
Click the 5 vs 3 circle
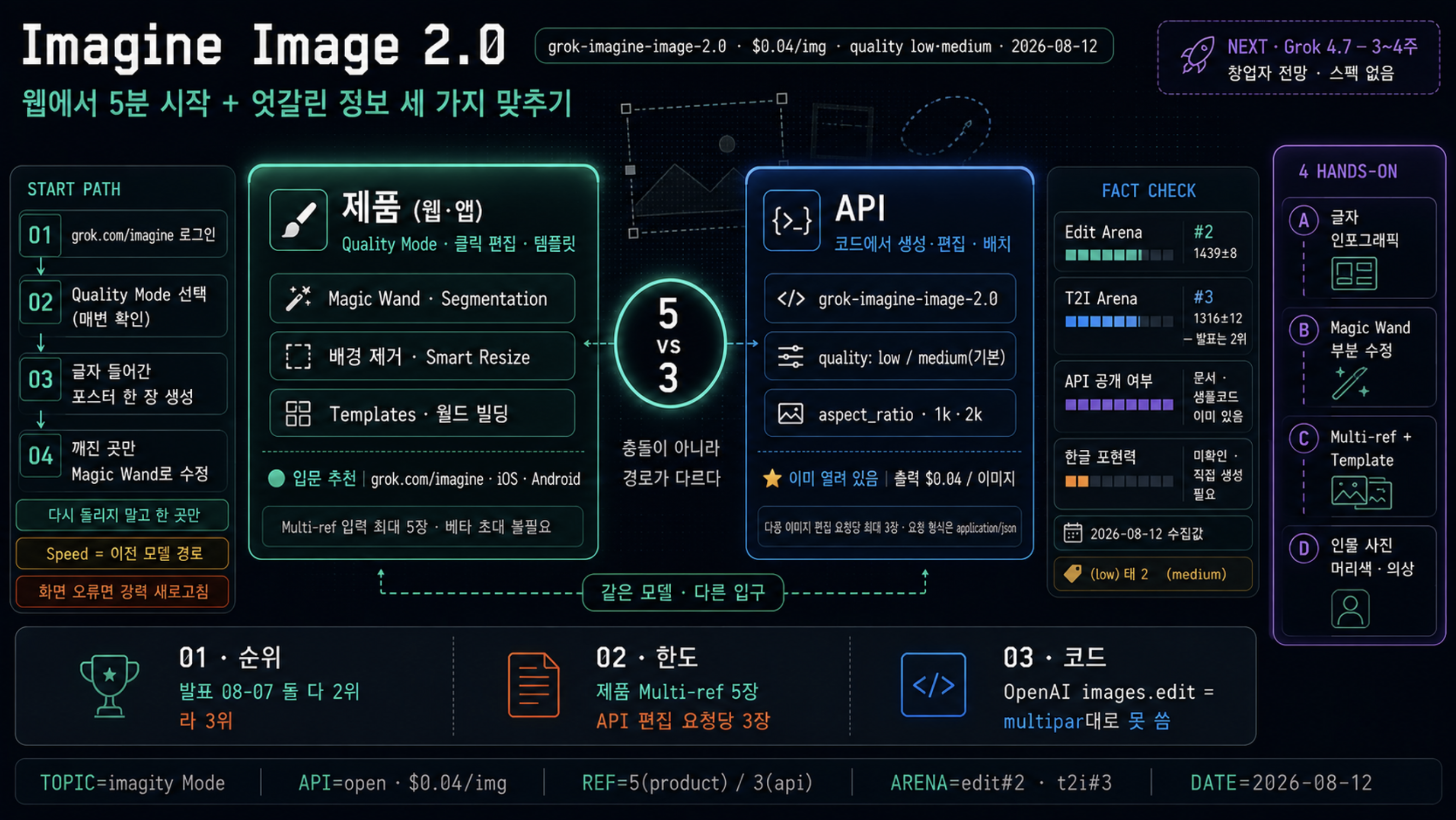(x=670, y=343)
